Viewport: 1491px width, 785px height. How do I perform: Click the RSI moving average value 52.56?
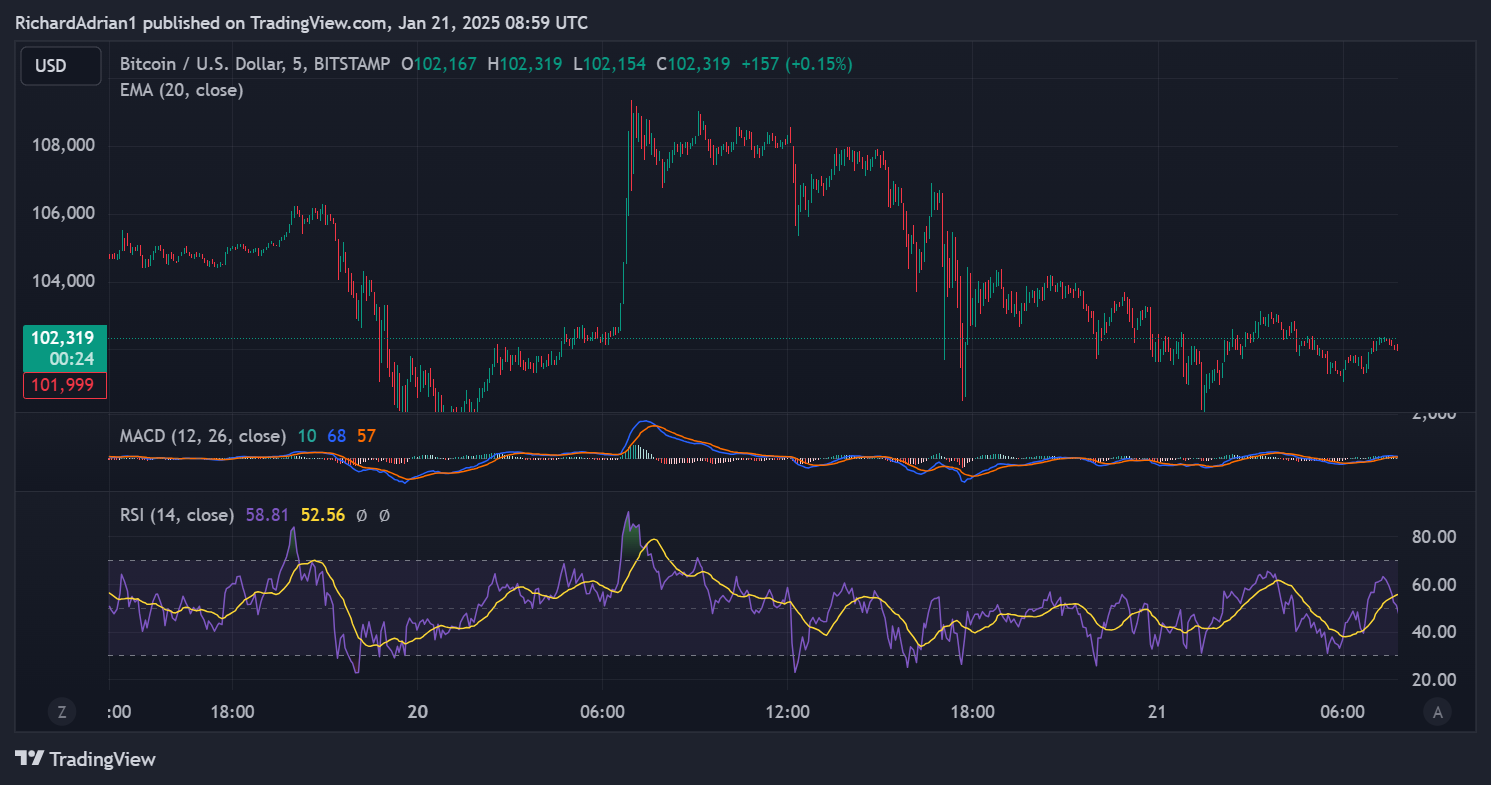click(x=323, y=515)
